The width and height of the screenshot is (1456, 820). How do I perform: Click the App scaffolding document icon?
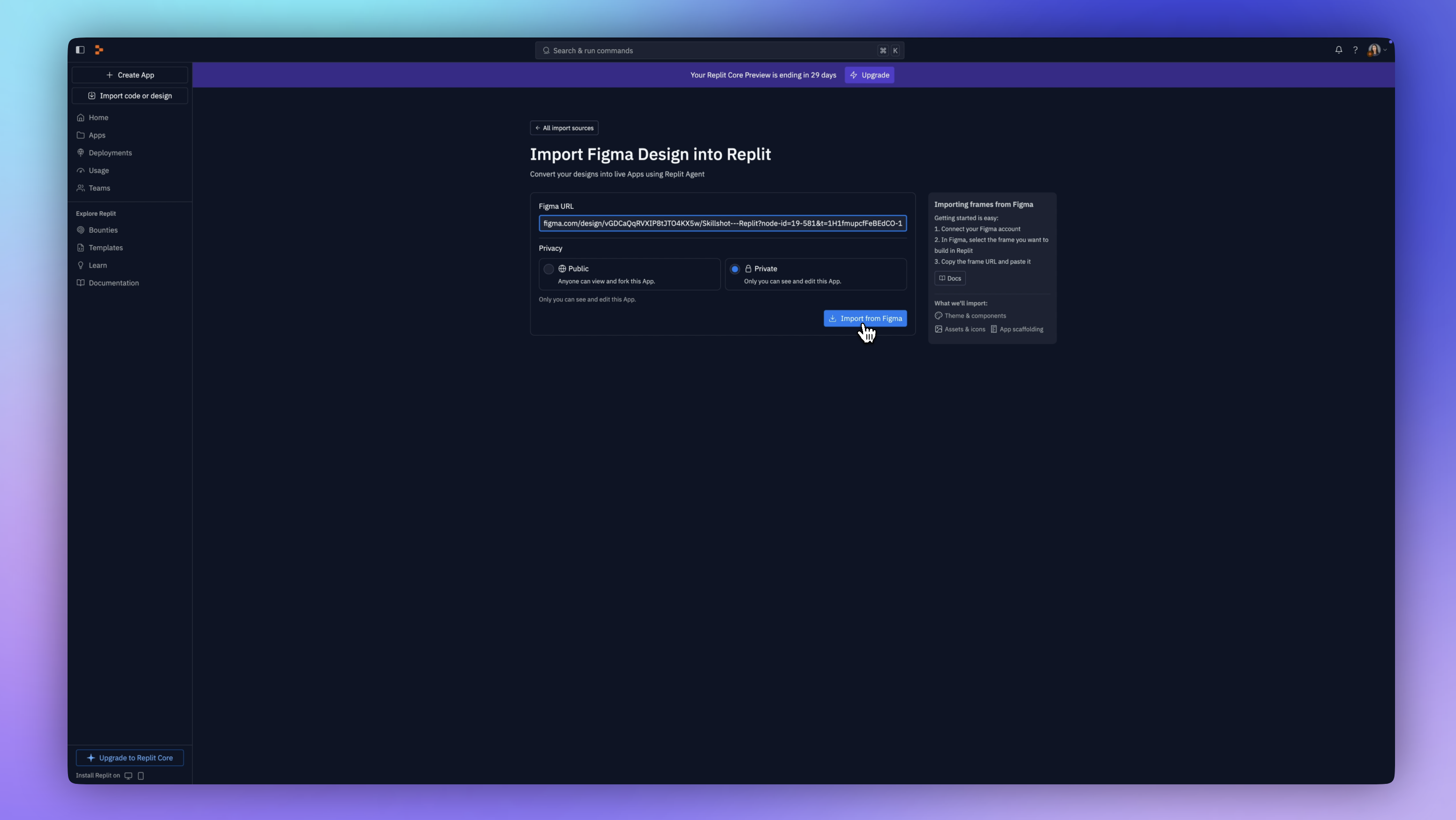tap(993, 329)
